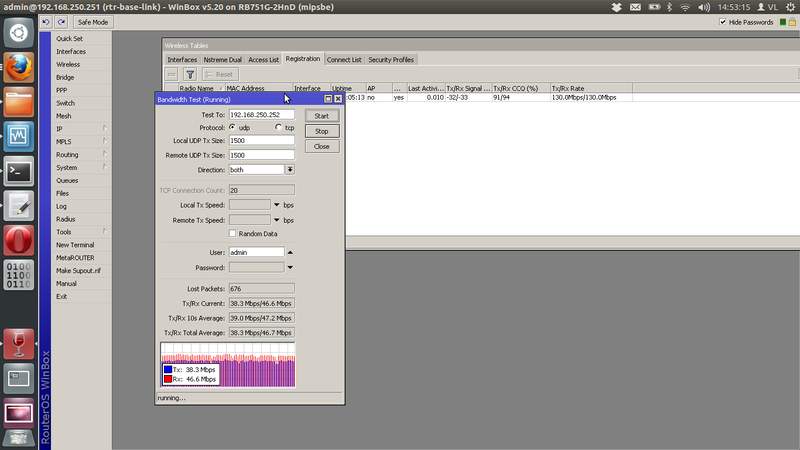Click the Test To address field
The width and height of the screenshot is (800, 450).
click(x=261, y=115)
